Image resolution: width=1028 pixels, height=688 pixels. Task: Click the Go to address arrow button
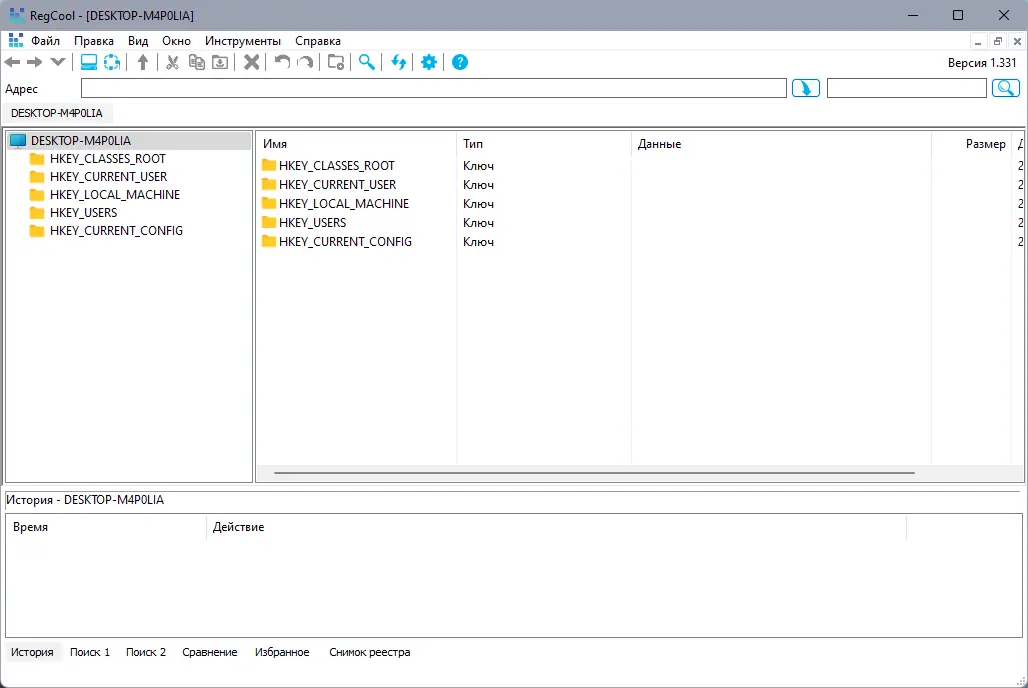[806, 88]
